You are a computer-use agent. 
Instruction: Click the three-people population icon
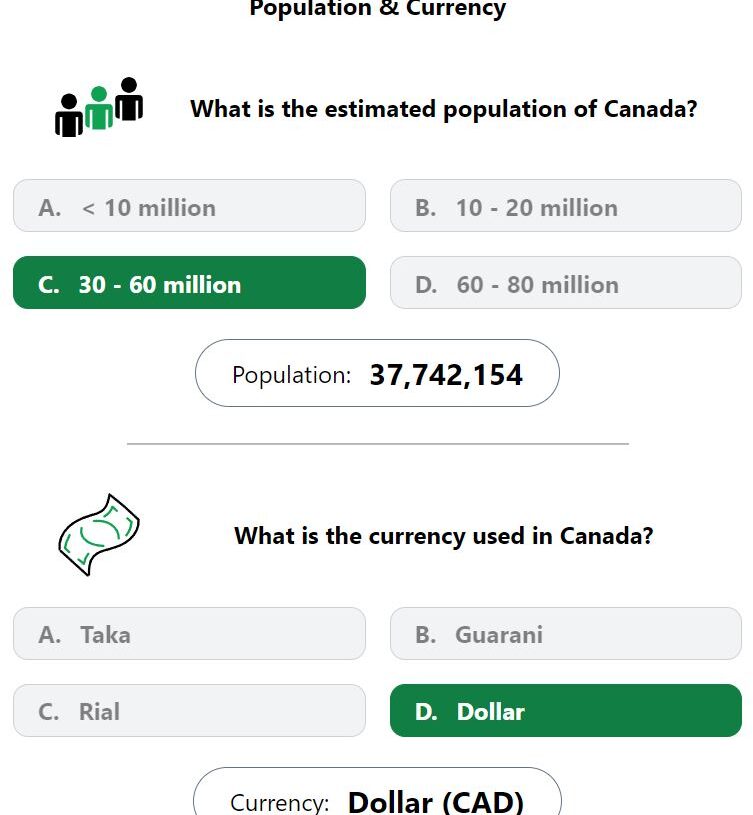pos(99,107)
